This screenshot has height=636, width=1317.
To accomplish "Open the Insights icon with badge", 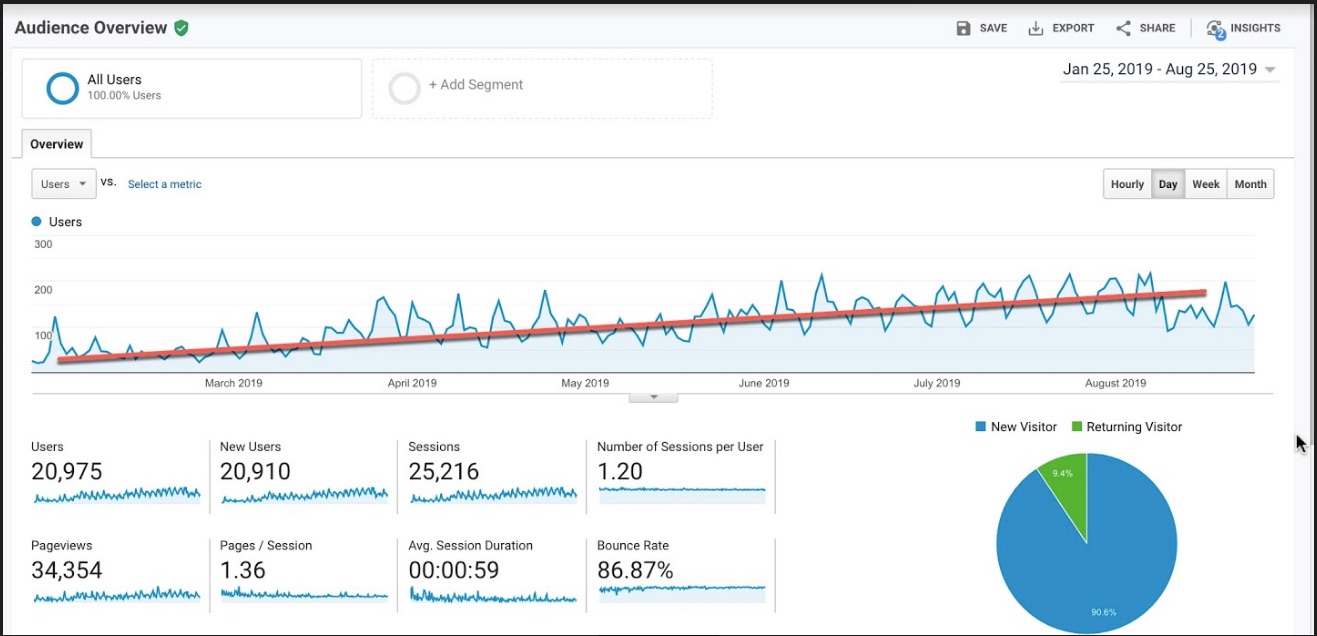I will pos(1215,29).
